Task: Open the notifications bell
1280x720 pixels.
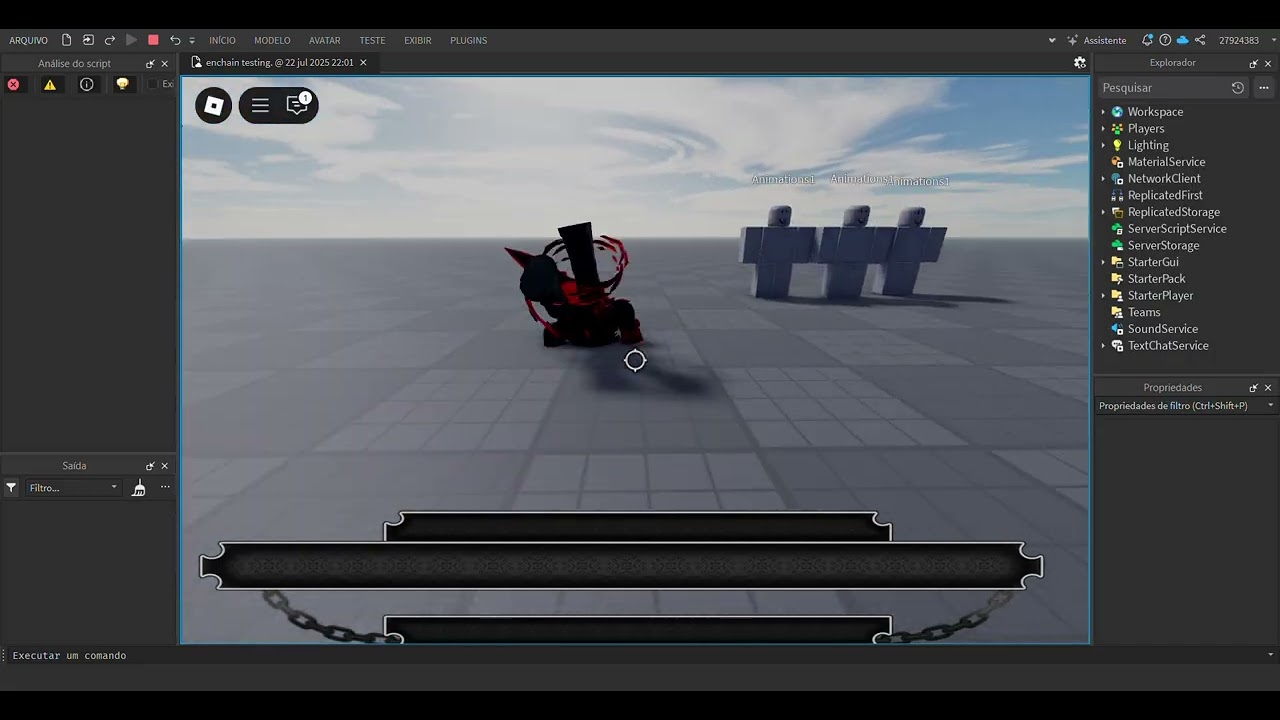Action: tap(1148, 40)
